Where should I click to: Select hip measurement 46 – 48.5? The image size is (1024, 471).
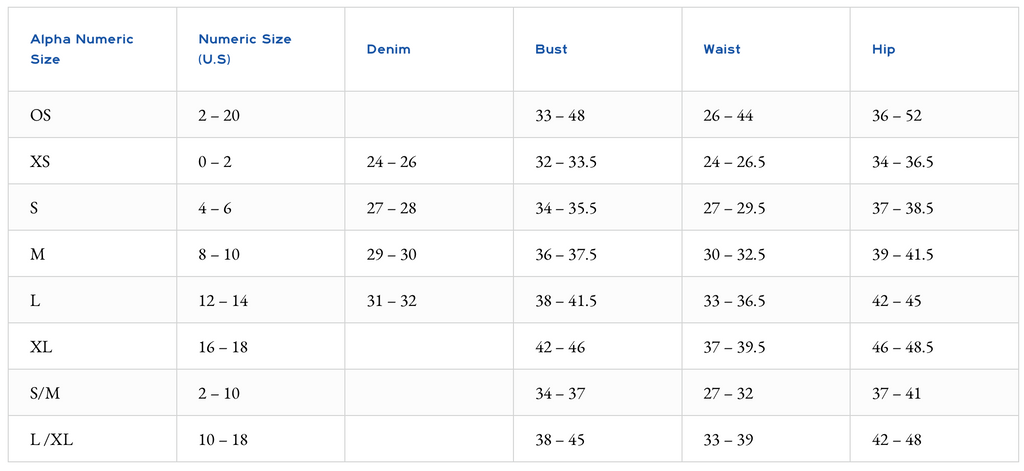(903, 348)
